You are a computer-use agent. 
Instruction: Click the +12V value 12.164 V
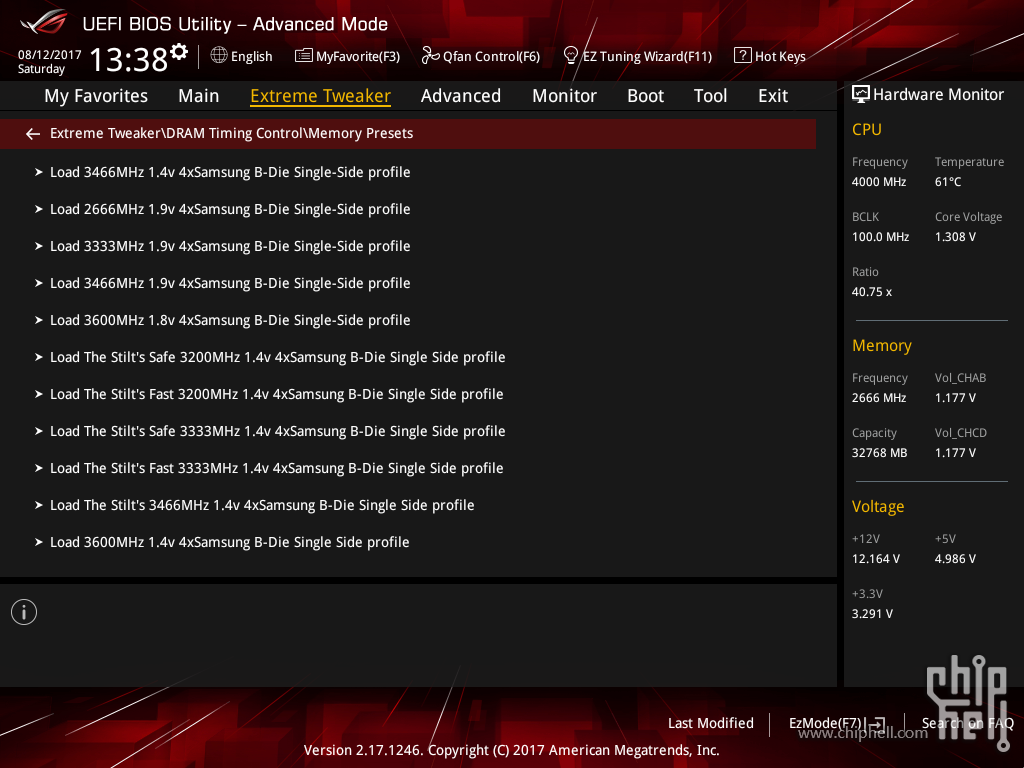point(876,559)
